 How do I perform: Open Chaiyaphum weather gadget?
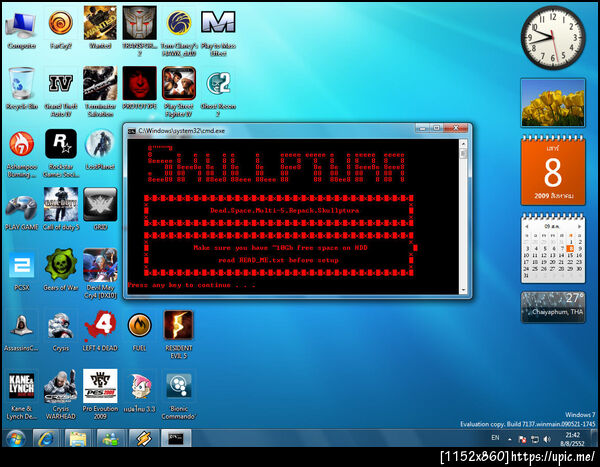[x=553, y=307]
